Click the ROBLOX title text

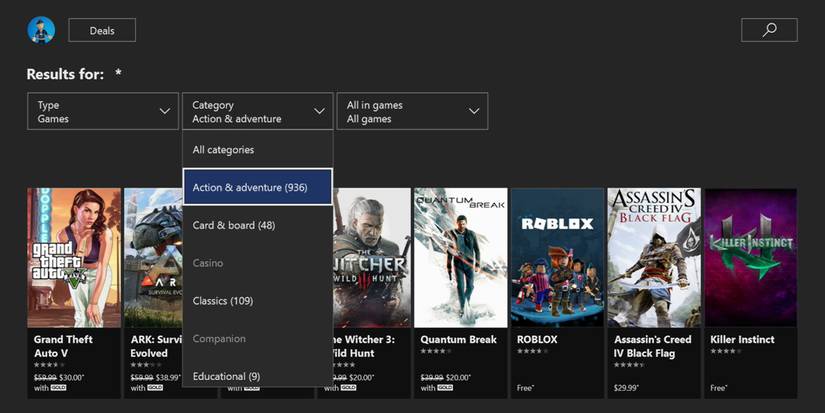point(537,340)
